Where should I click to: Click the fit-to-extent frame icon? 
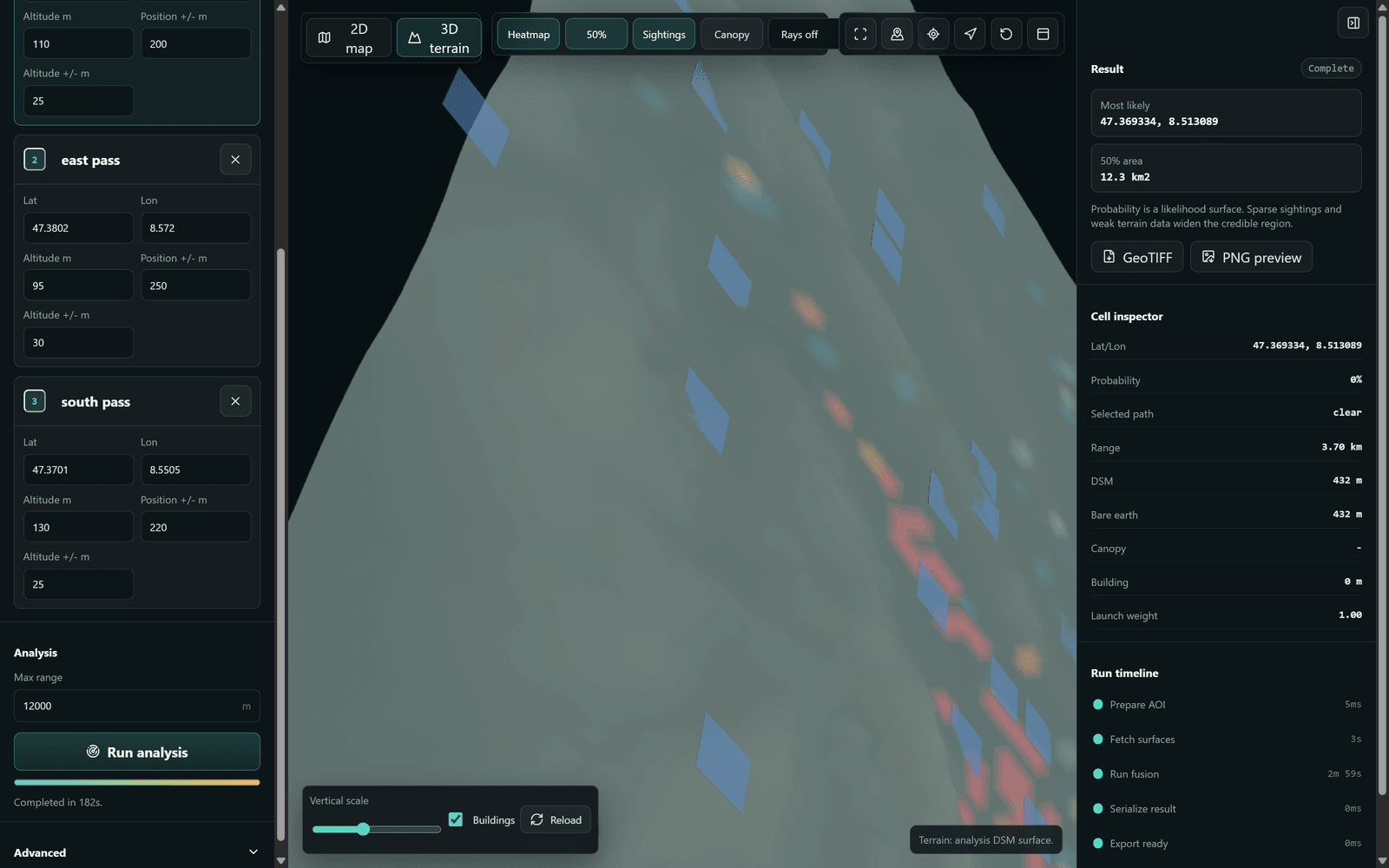pos(860,34)
